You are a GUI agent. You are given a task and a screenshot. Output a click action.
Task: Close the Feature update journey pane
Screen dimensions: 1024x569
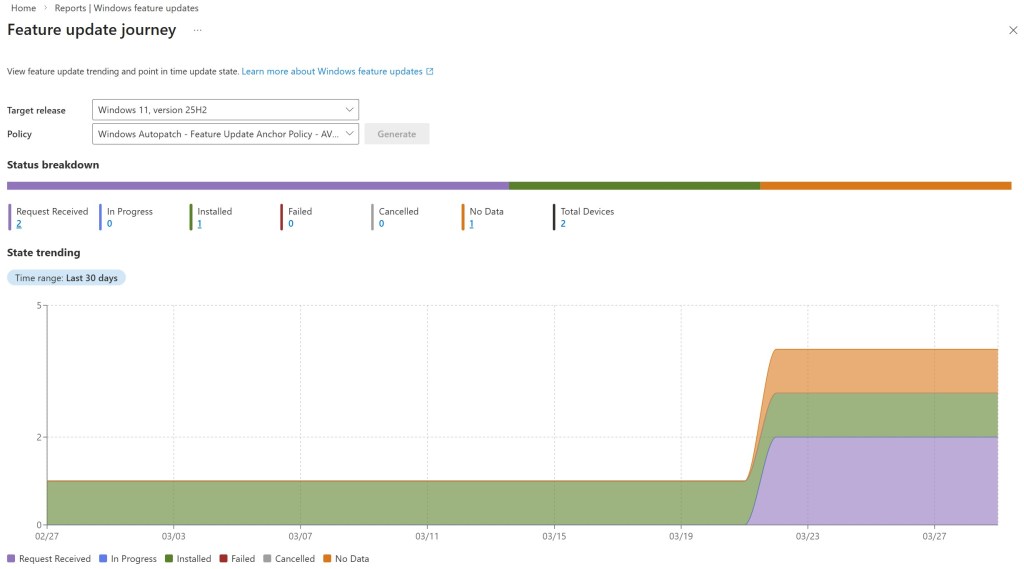pyautogui.click(x=1013, y=31)
